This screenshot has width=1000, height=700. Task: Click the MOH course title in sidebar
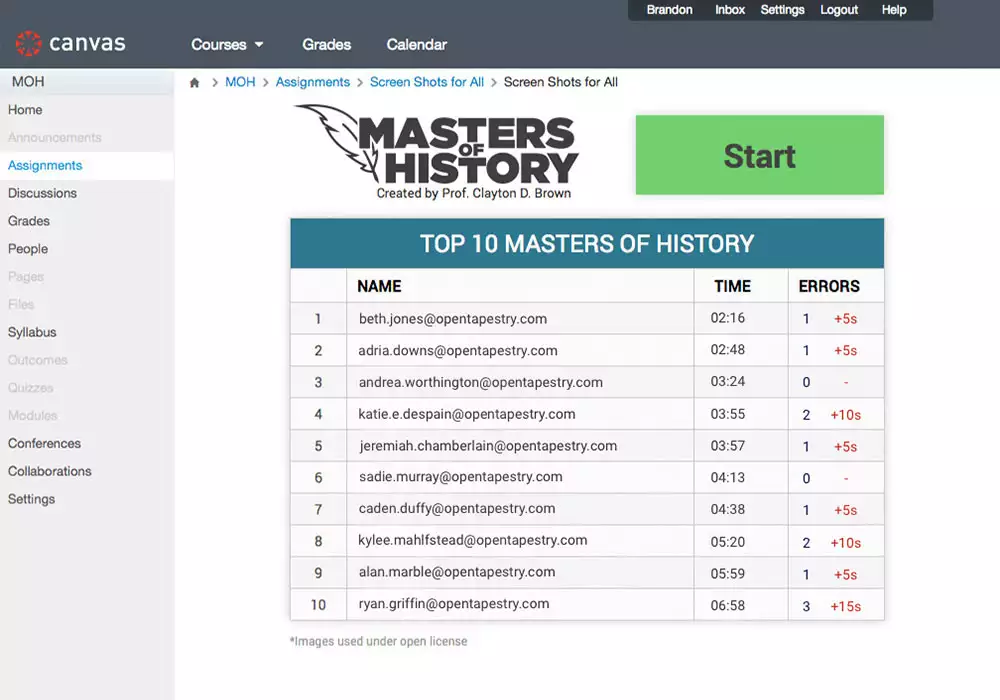(28, 82)
